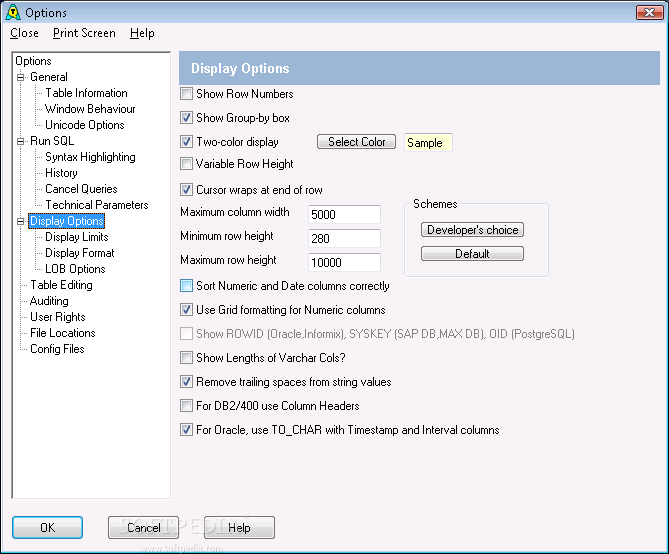The width and height of the screenshot is (669, 554).
Task: Uncheck Oracle TO_CHAR with Timestamp option
Action: click(x=186, y=429)
